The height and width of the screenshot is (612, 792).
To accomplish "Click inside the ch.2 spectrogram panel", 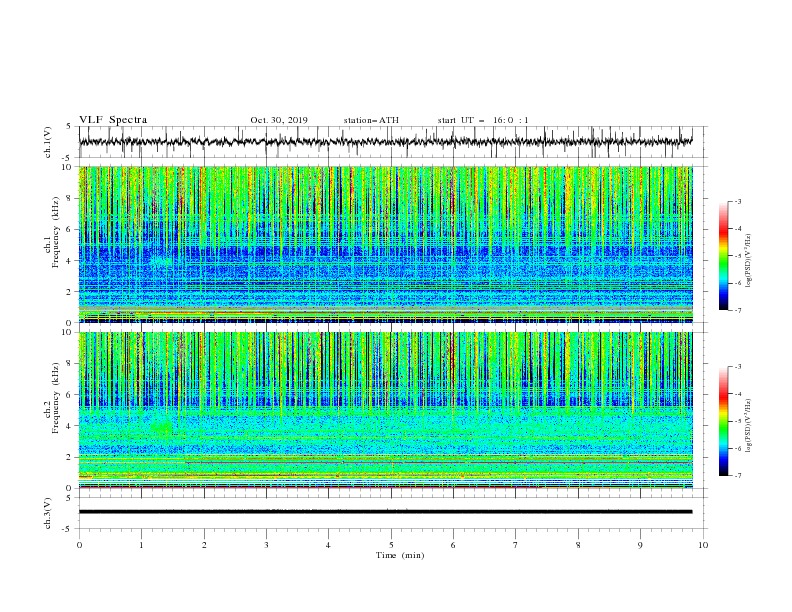I will click(385, 410).
